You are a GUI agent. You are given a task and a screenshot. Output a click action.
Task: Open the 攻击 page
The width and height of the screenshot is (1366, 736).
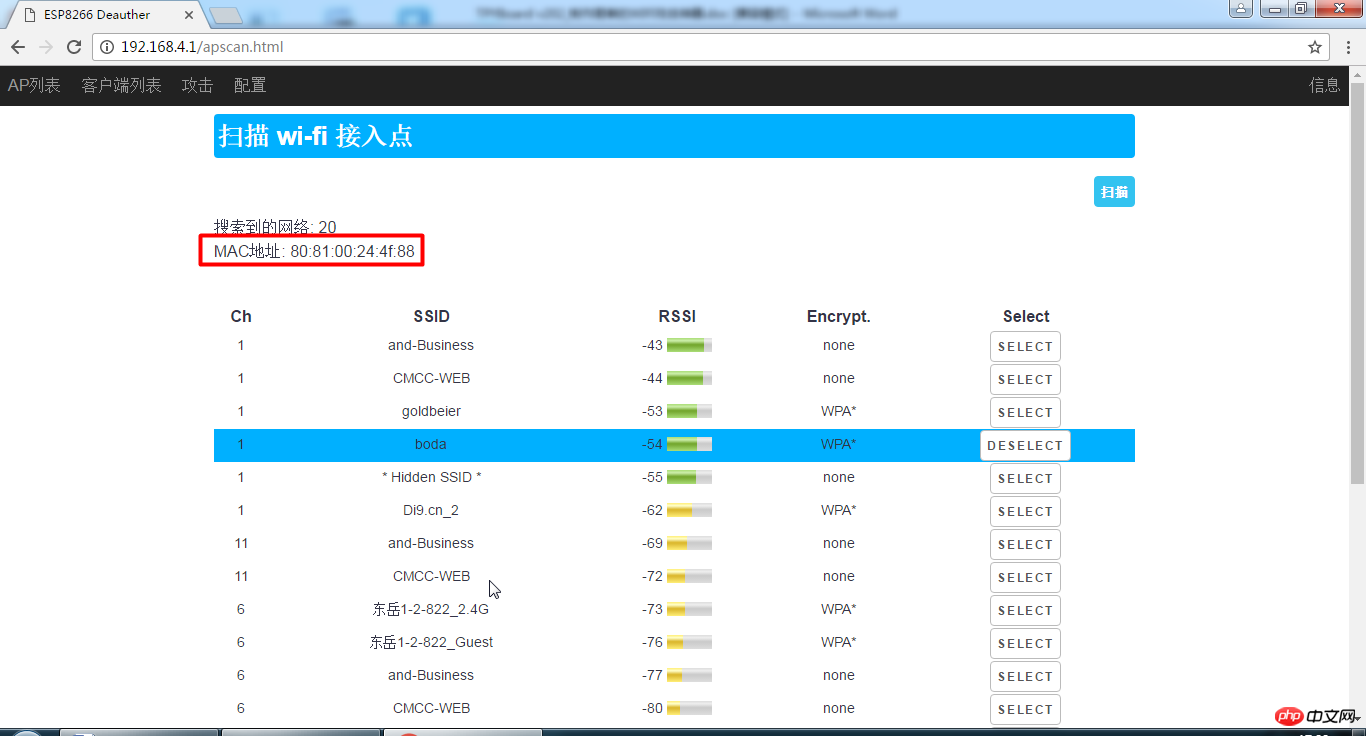197,86
